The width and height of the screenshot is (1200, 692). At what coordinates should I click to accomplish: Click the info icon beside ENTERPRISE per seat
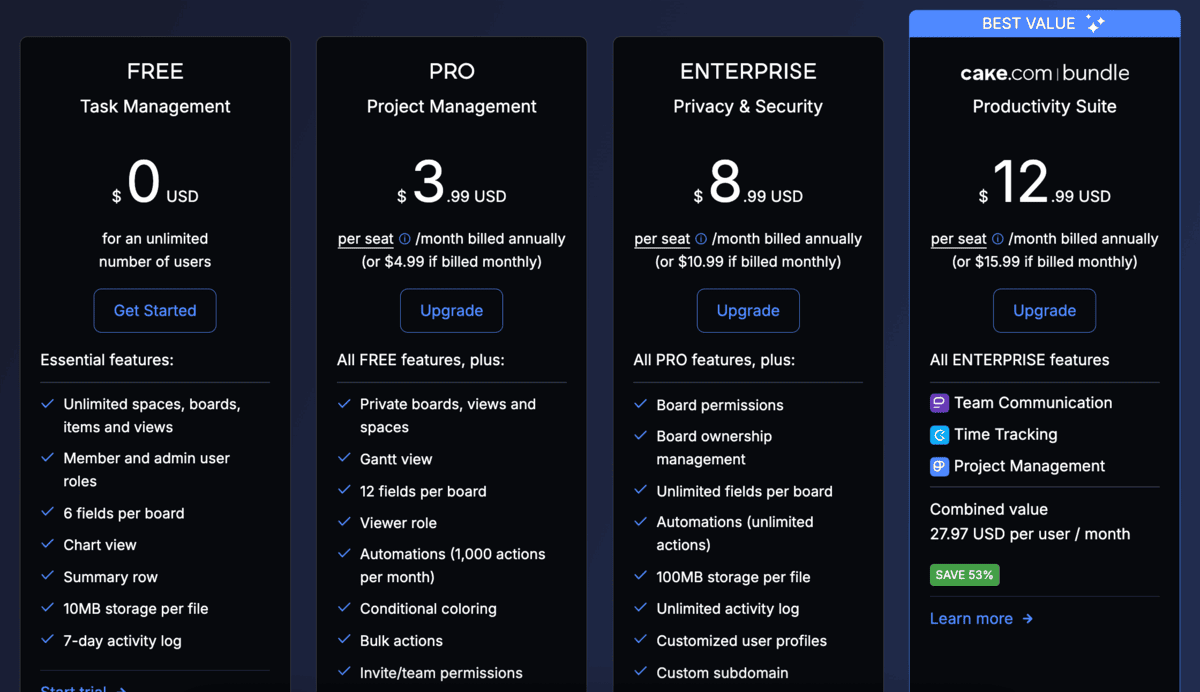click(x=701, y=239)
